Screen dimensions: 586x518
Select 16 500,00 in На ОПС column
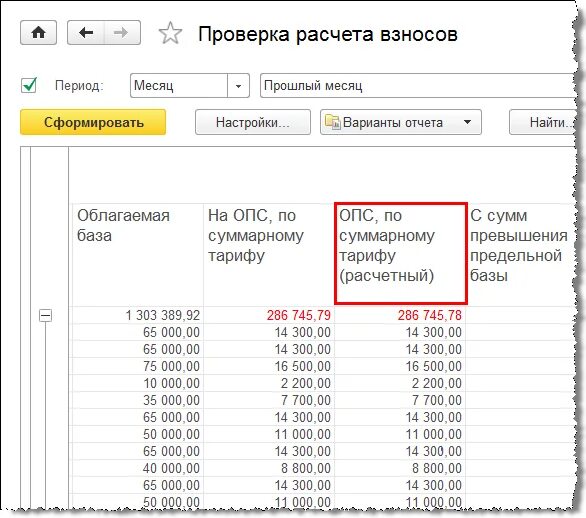[x=269, y=366]
